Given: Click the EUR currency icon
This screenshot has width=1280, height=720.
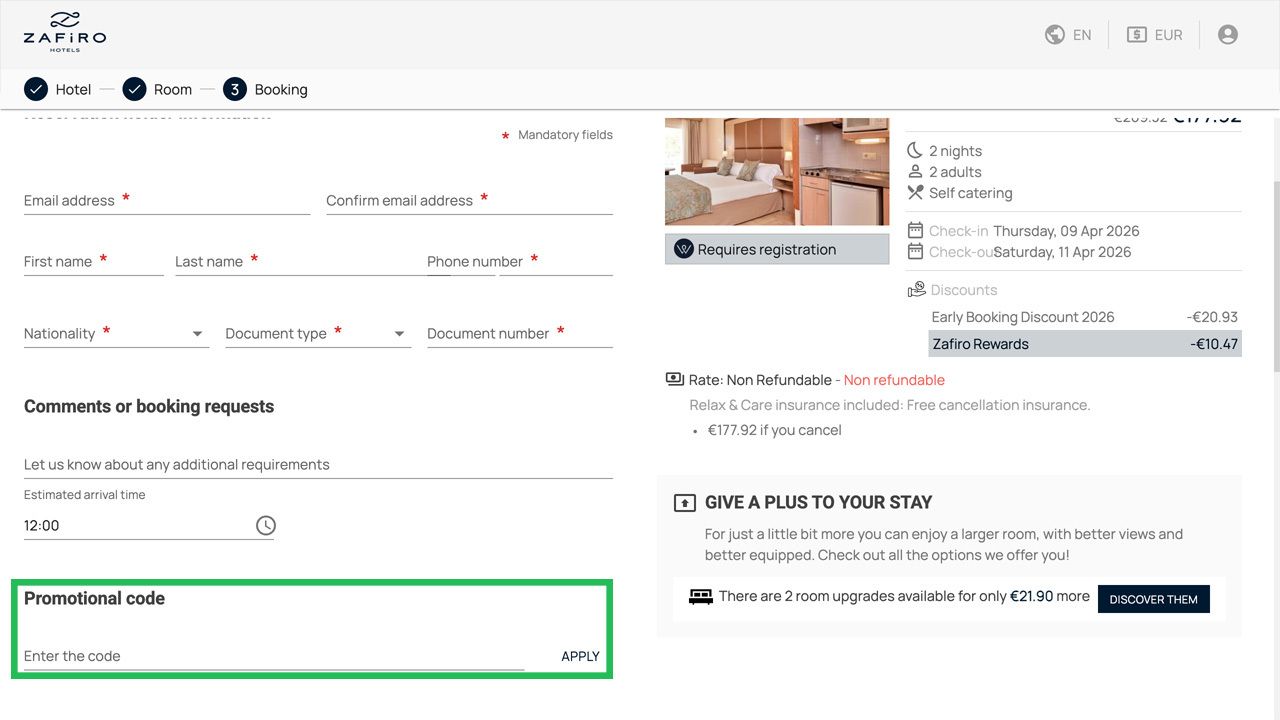Looking at the screenshot, I should point(1136,33).
